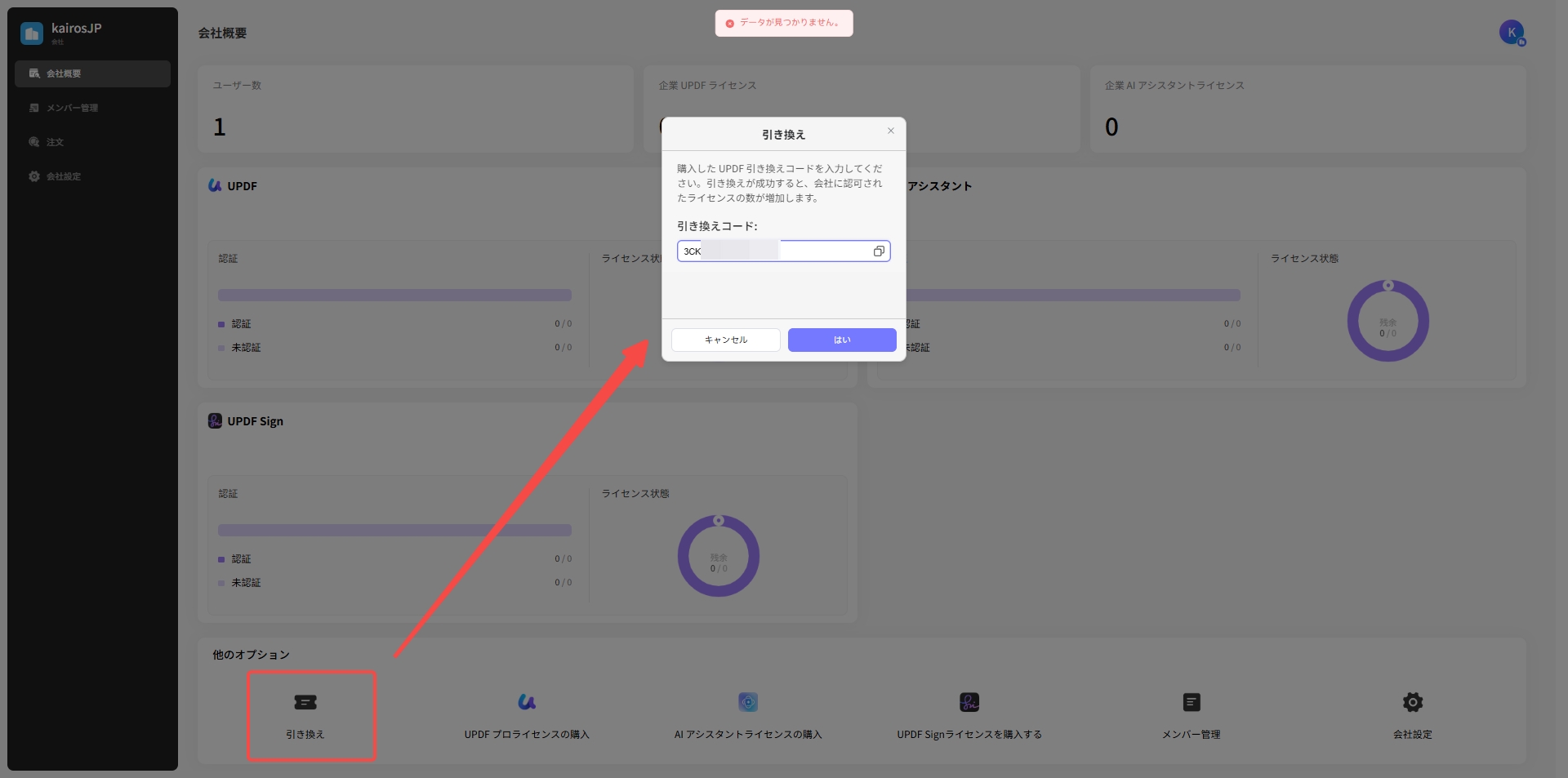Click 未認証 row in UPDF Sign card
Viewport: 1568px width, 778px height.
[394, 583]
